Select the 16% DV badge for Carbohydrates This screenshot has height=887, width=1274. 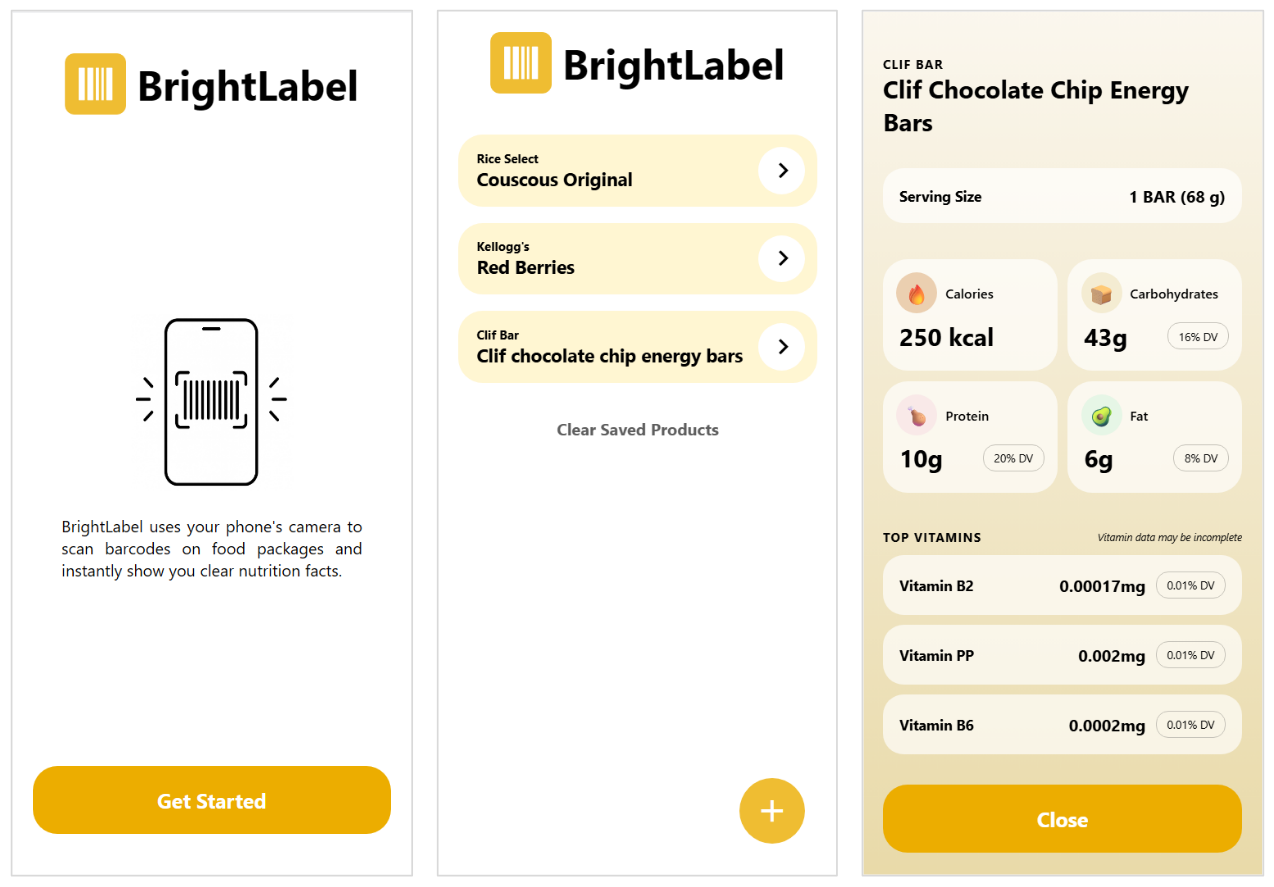coord(1197,336)
